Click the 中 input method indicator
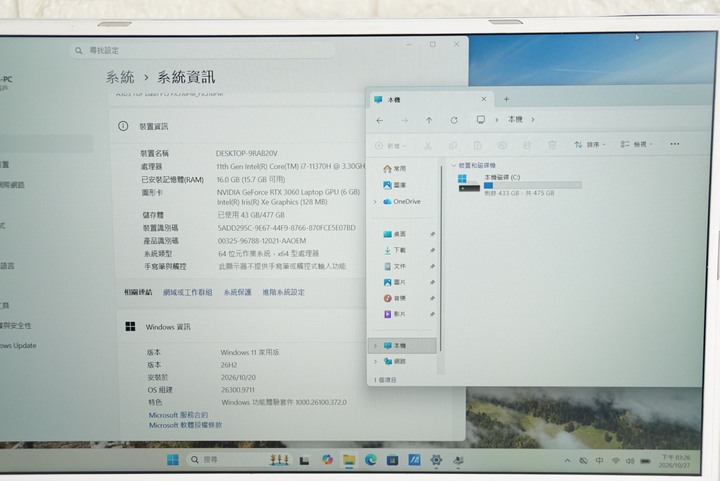The image size is (720, 481). pos(599,461)
